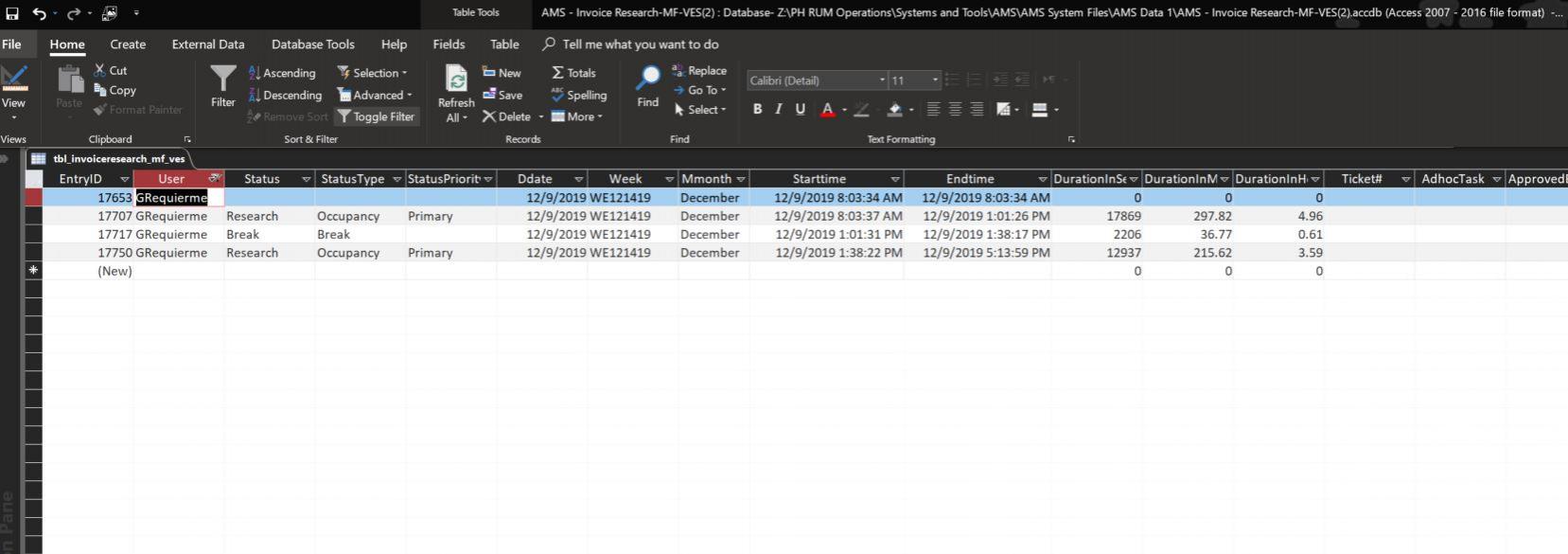Click the Find magnifier icon

pyautogui.click(x=648, y=86)
